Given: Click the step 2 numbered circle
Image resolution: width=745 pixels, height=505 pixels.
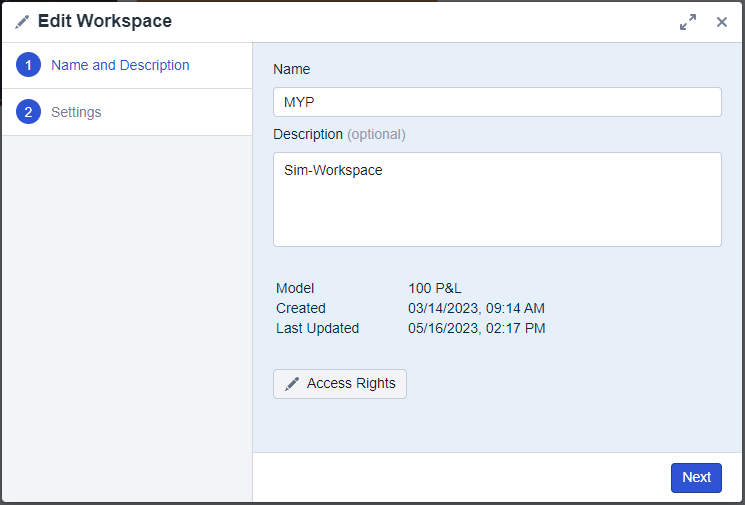Looking at the screenshot, I should coord(28,112).
